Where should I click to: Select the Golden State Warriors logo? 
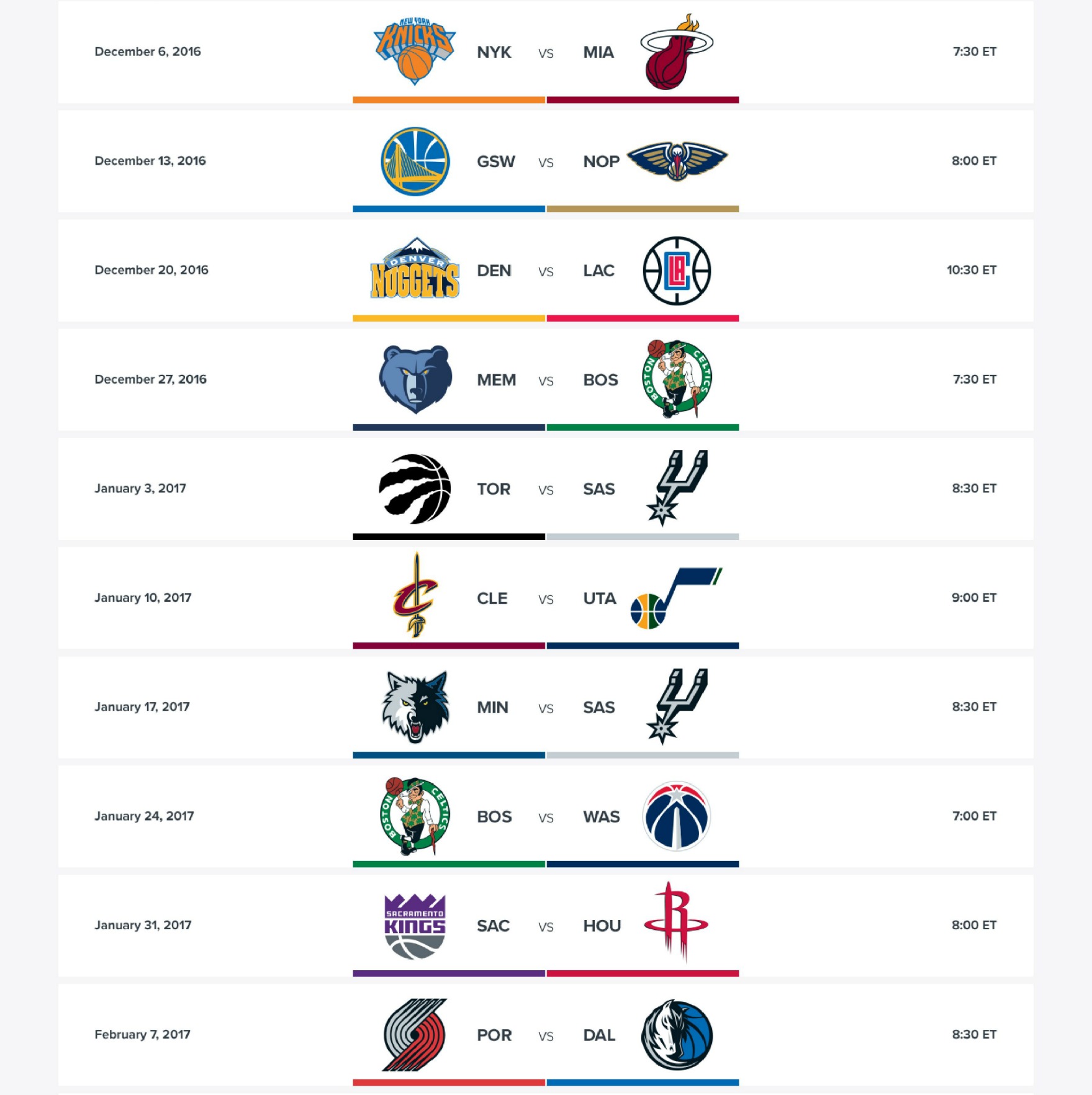click(415, 161)
